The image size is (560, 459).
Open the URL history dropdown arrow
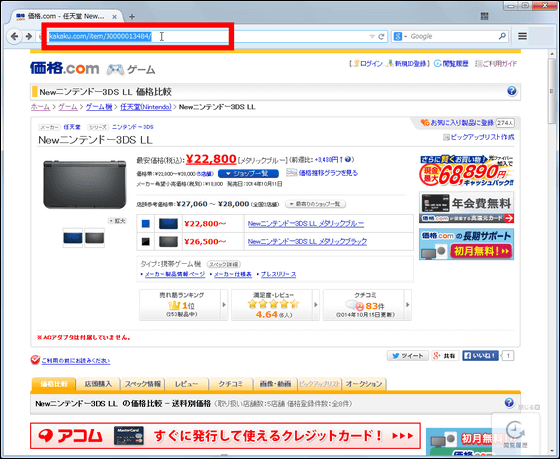pos(372,36)
